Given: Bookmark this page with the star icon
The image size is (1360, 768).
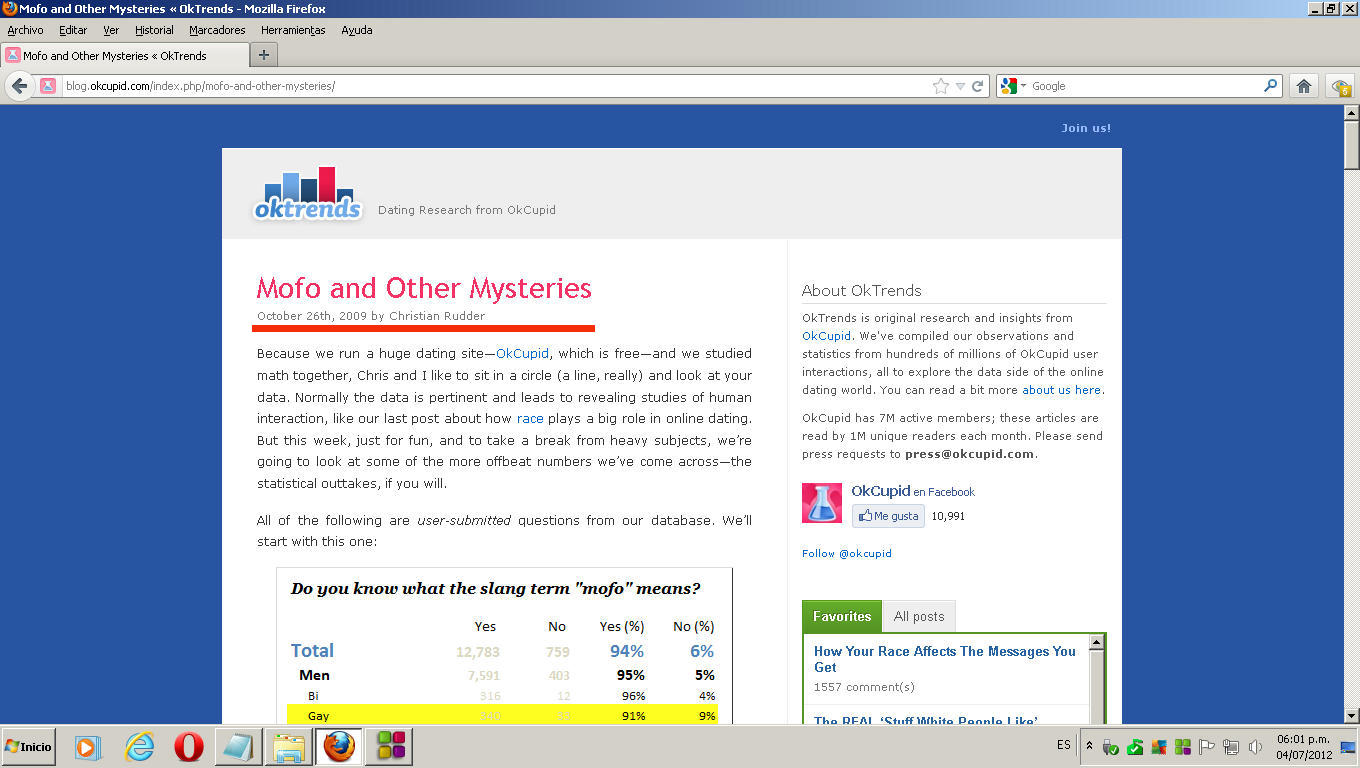Looking at the screenshot, I should coord(941,86).
